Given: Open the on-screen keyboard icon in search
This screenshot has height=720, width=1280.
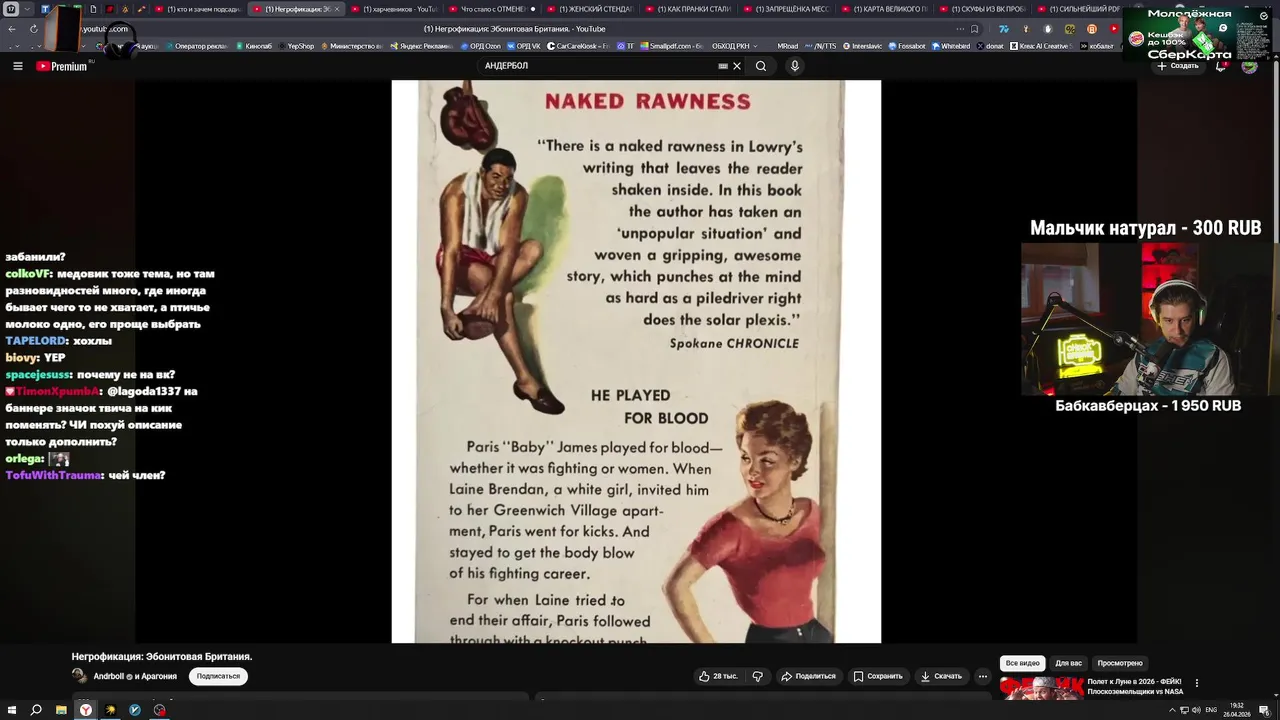Looking at the screenshot, I should [723, 66].
